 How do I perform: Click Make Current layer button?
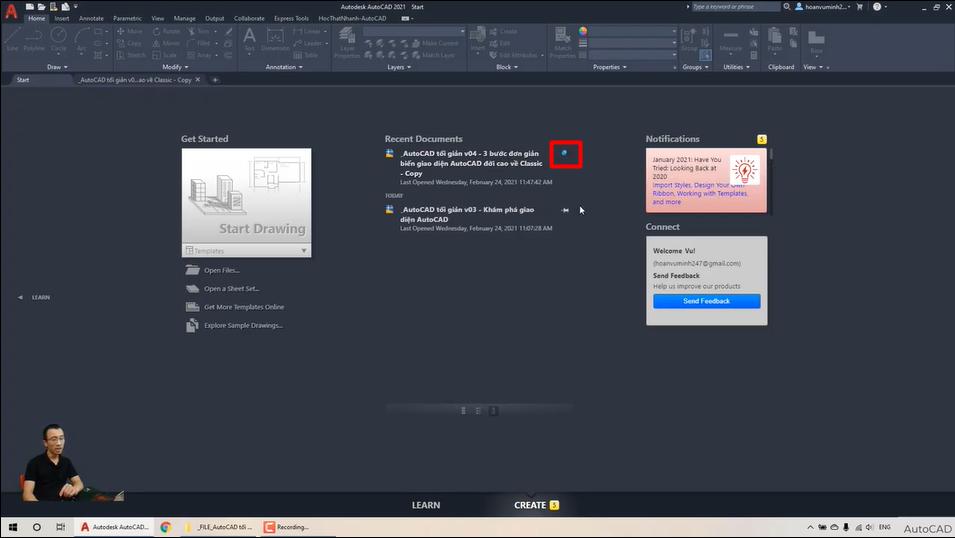coord(435,43)
